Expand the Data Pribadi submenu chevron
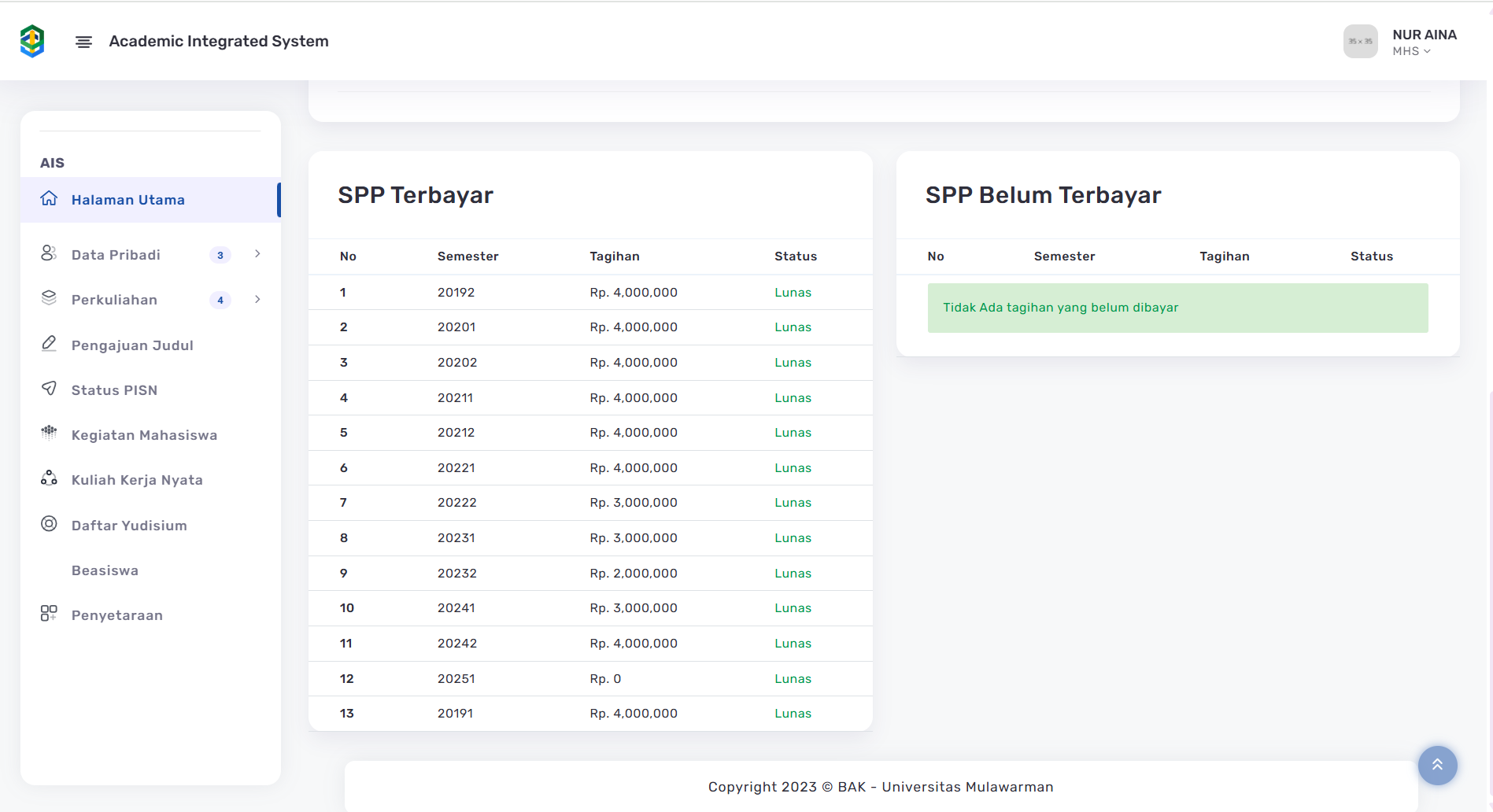Viewport: 1493px width, 812px height. [x=257, y=254]
